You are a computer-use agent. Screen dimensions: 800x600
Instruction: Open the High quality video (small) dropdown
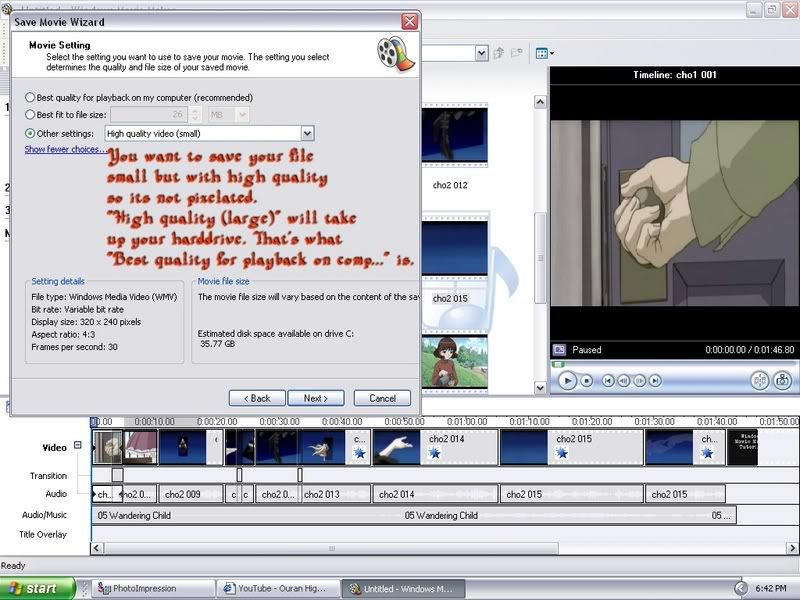click(307, 134)
